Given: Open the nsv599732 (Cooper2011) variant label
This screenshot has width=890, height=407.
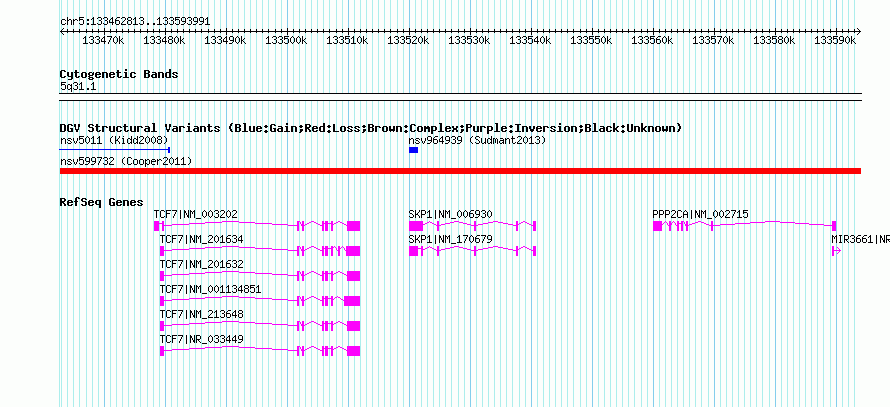Looking at the screenshot, I should pyautogui.click(x=126, y=162).
